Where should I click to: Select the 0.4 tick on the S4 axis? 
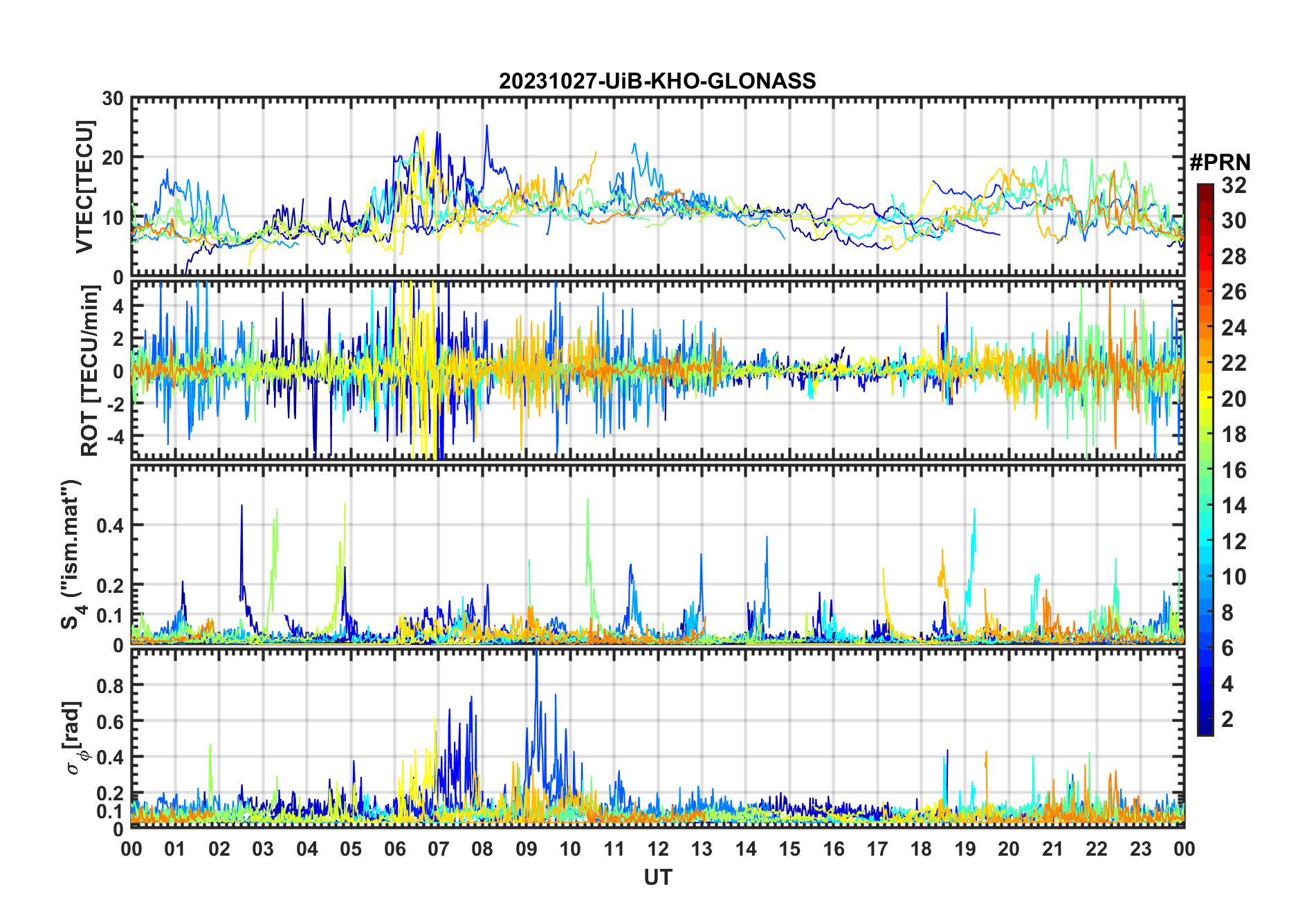(x=111, y=525)
